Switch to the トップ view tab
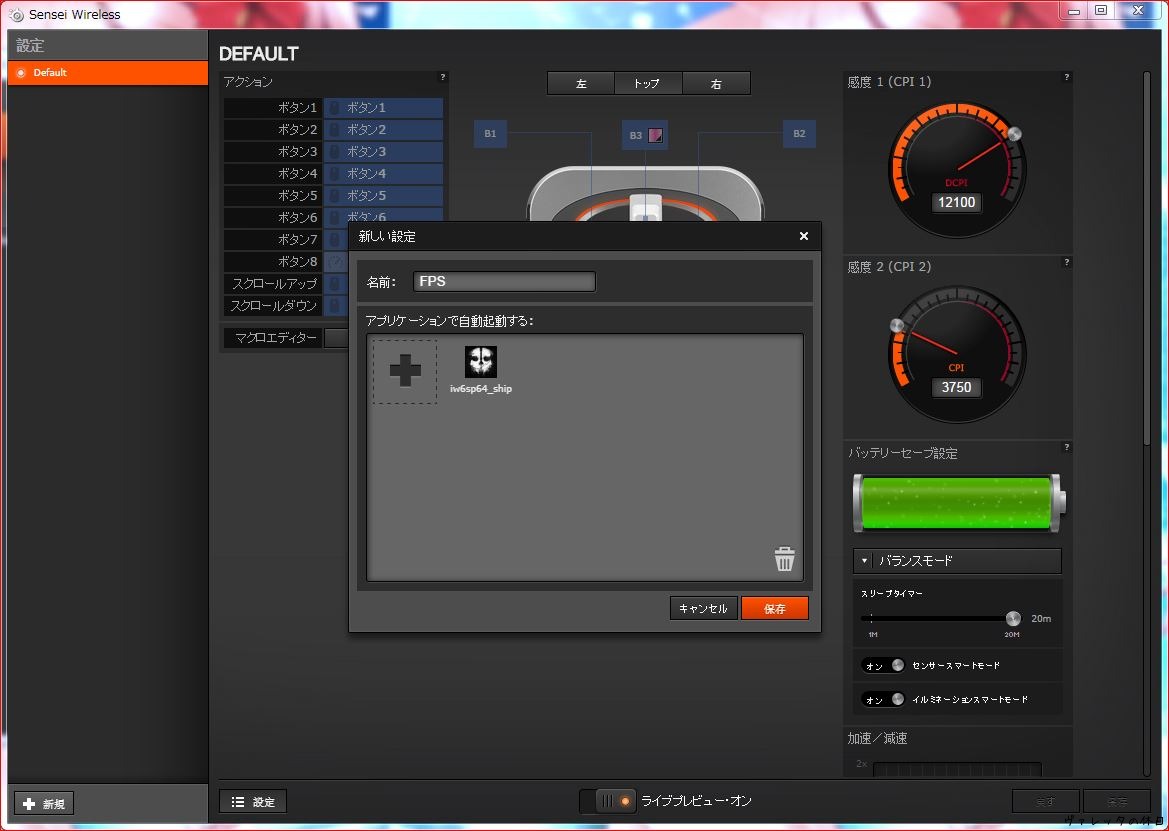This screenshot has height=831, width=1169. (648, 83)
